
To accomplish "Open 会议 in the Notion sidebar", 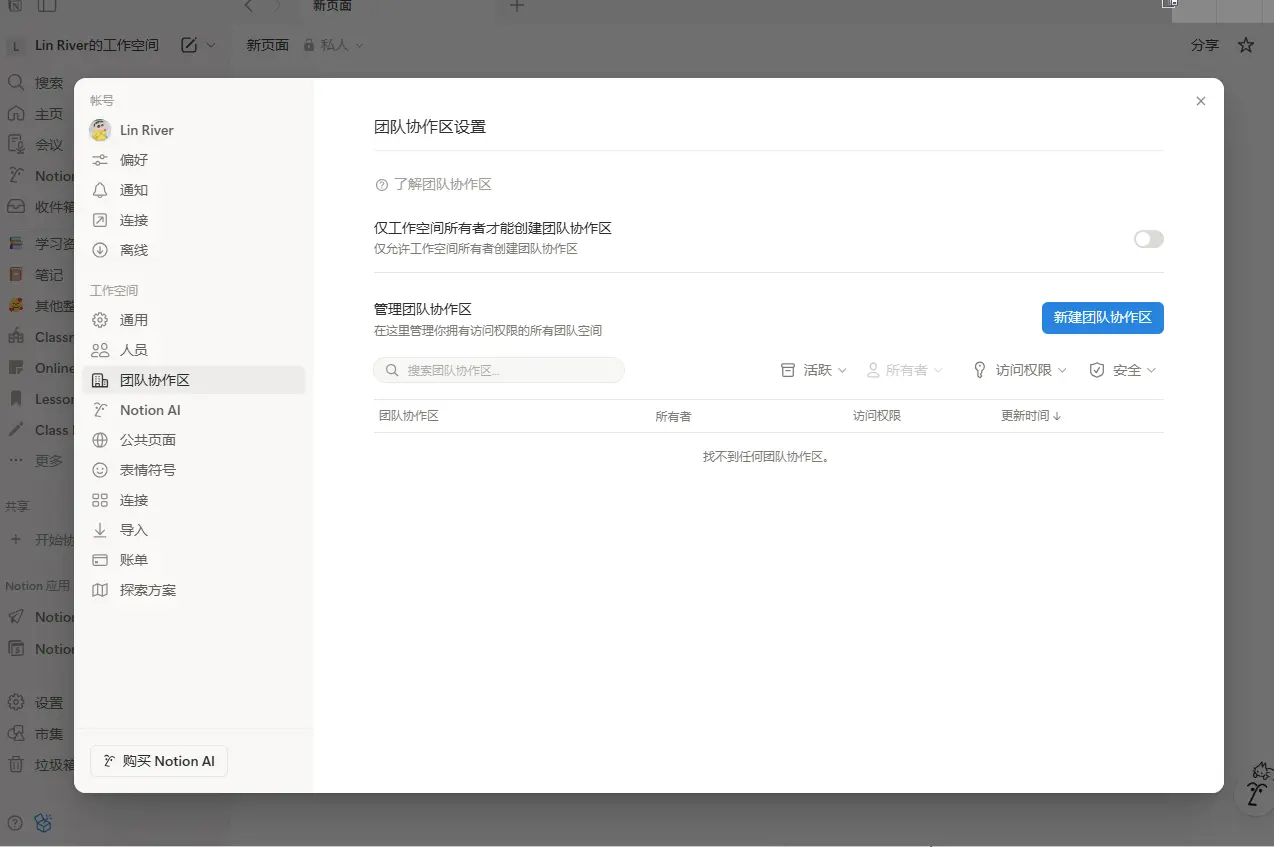I will point(37,145).
